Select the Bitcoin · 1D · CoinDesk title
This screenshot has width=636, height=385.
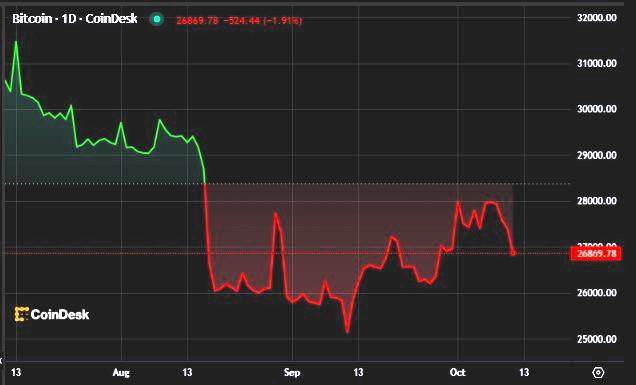click(75, 19)
